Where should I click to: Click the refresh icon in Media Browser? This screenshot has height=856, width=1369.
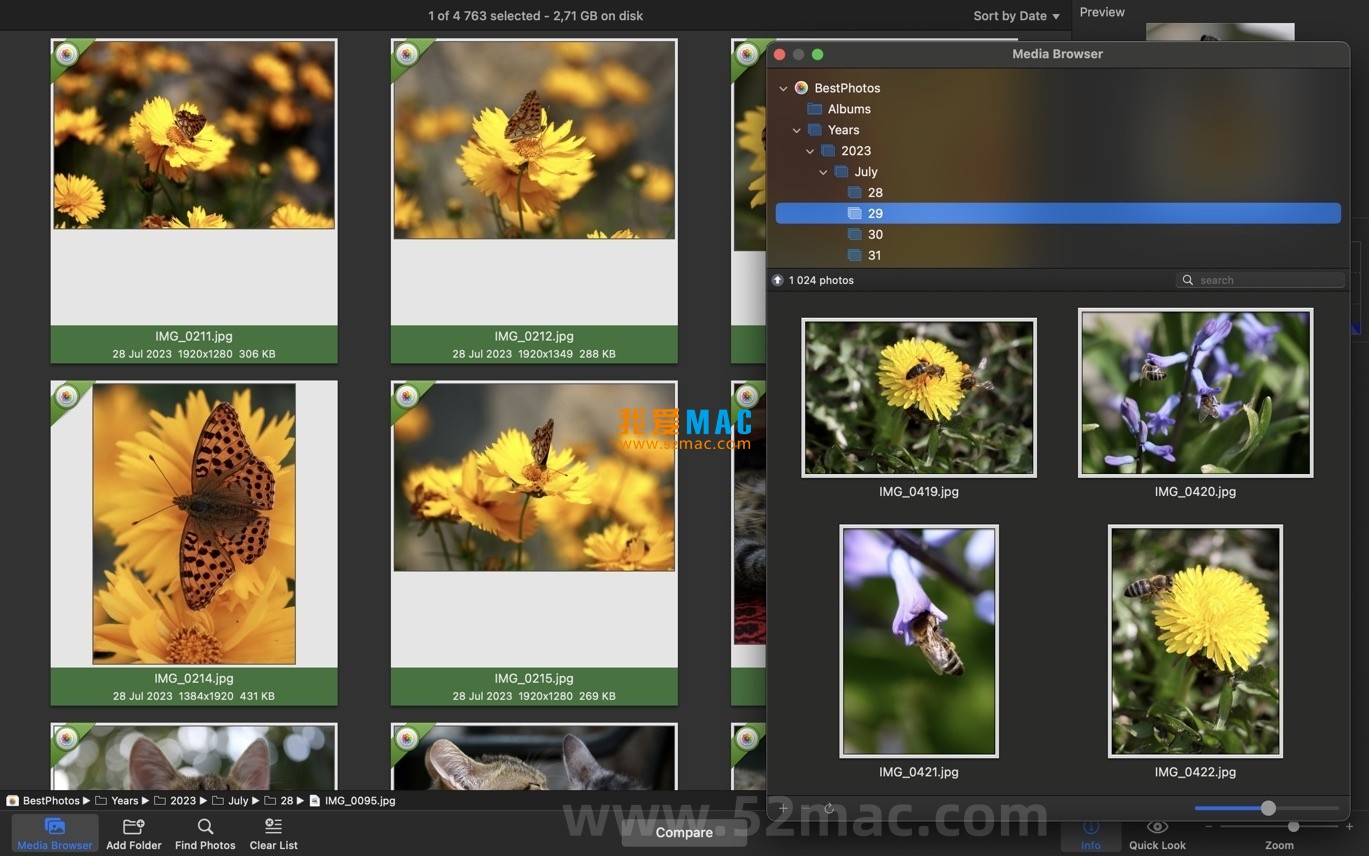pyautogui.click(x=827, y=808)
